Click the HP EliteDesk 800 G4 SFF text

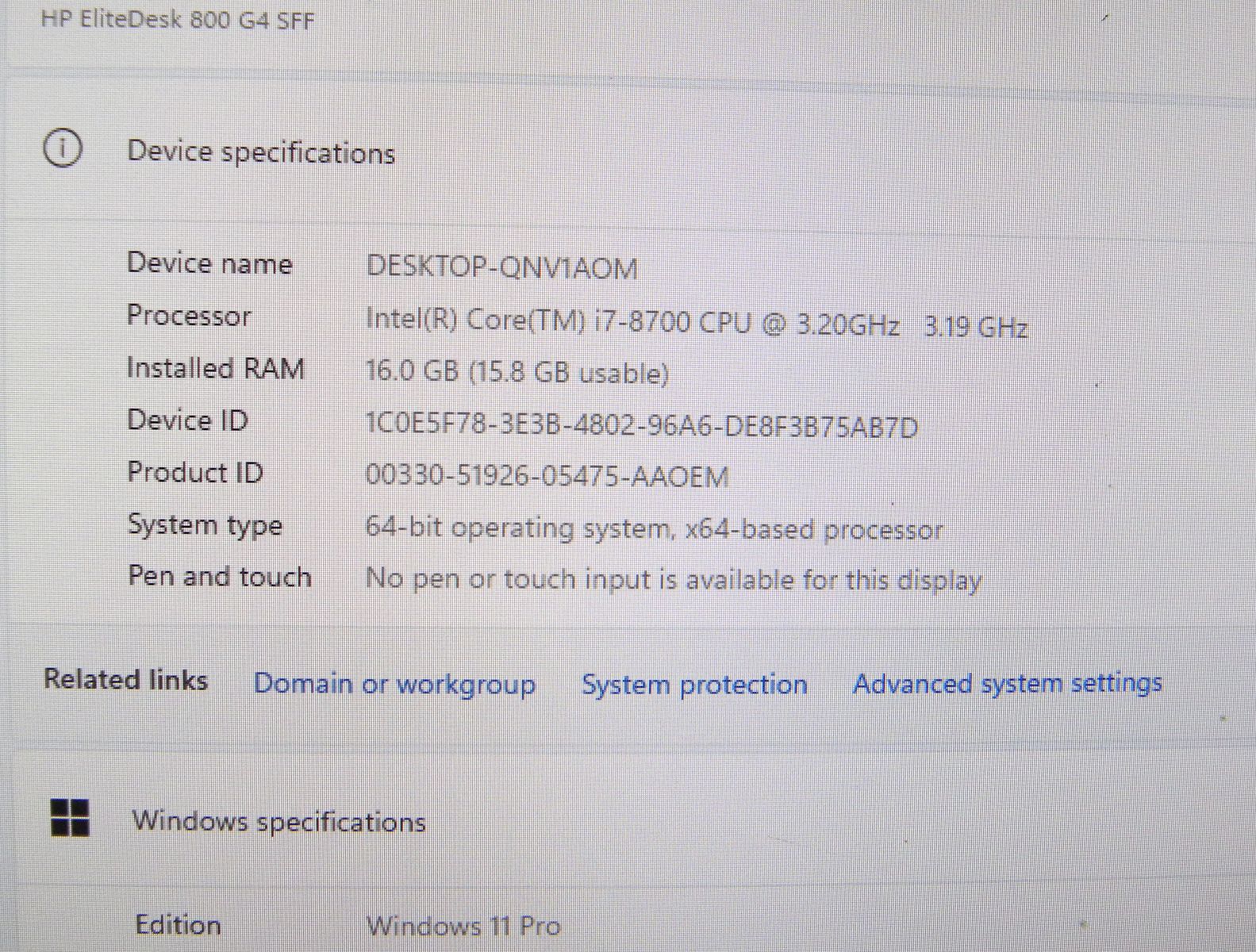[178, 19]
